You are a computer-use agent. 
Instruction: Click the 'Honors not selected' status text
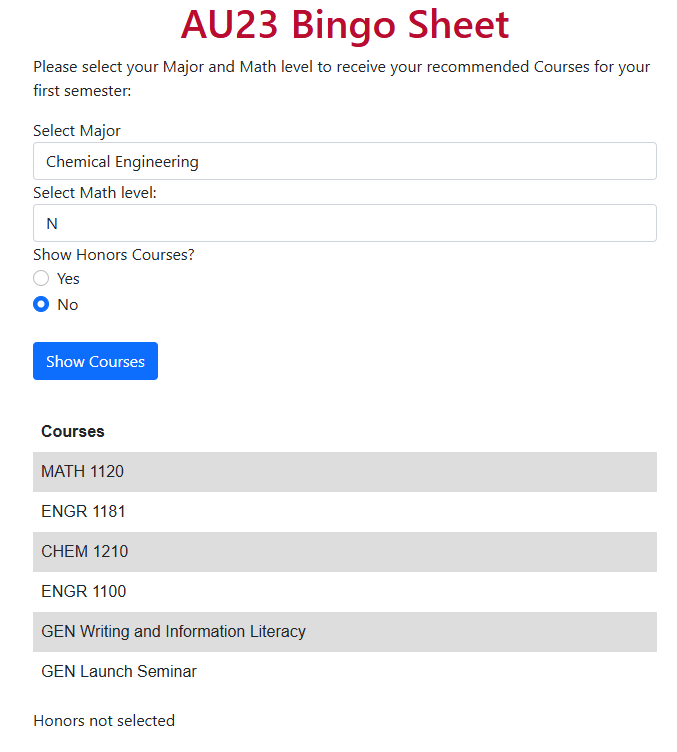tap(104, 720)
